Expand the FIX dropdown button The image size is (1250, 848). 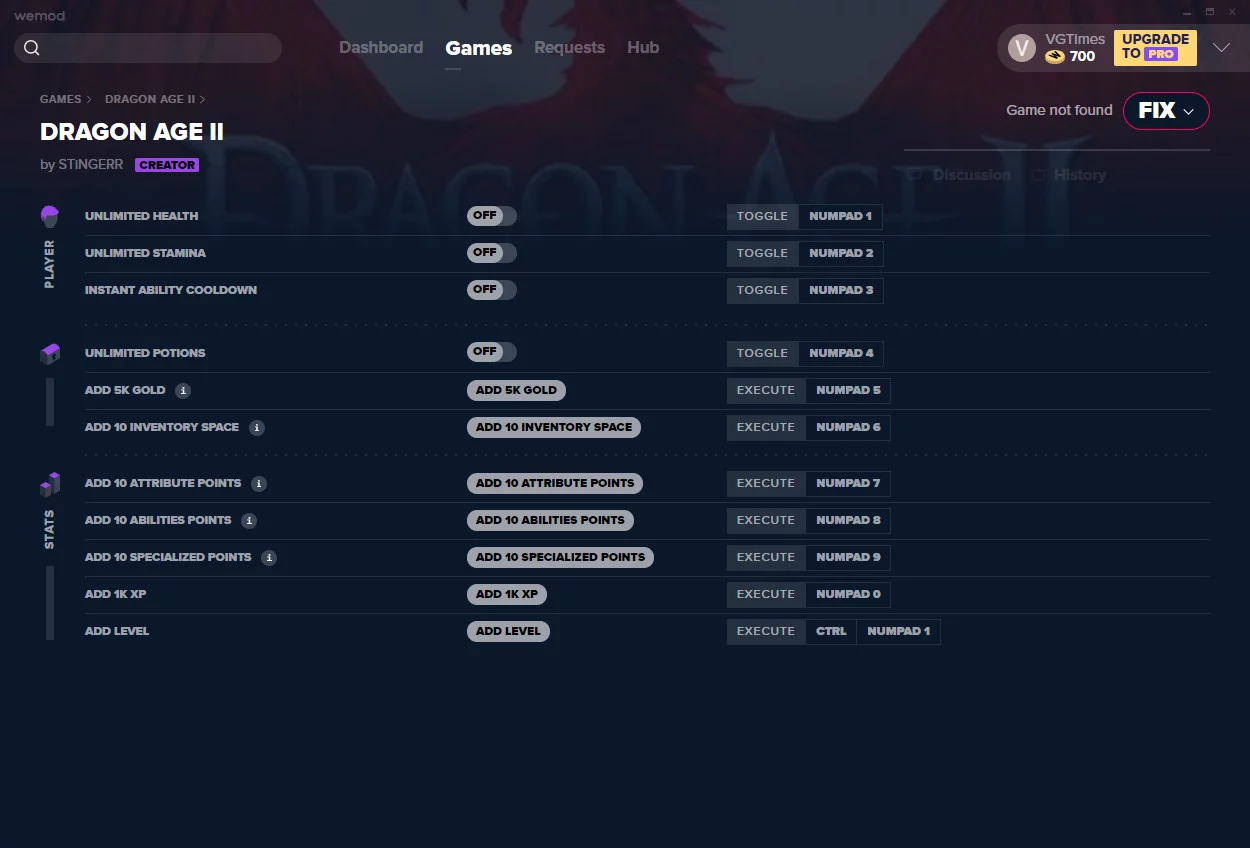[x=1166, y=111]
